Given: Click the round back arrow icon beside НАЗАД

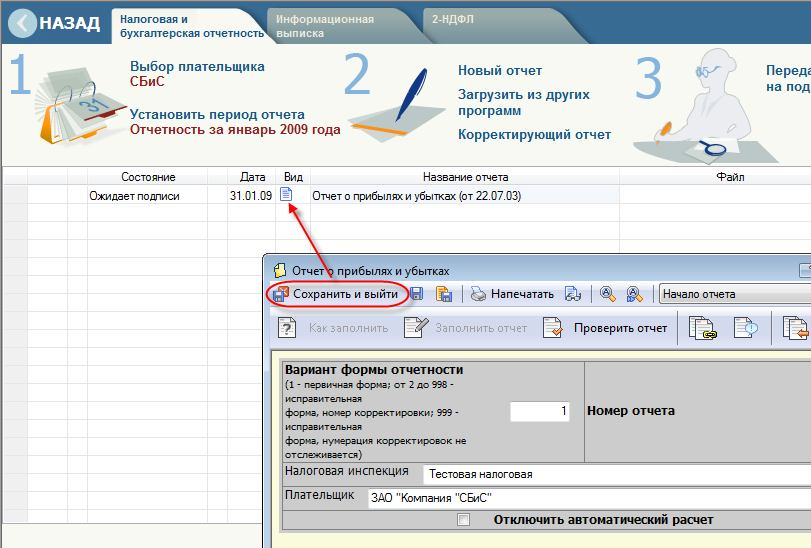Looking at the screenshot, I should click(23, 24).
